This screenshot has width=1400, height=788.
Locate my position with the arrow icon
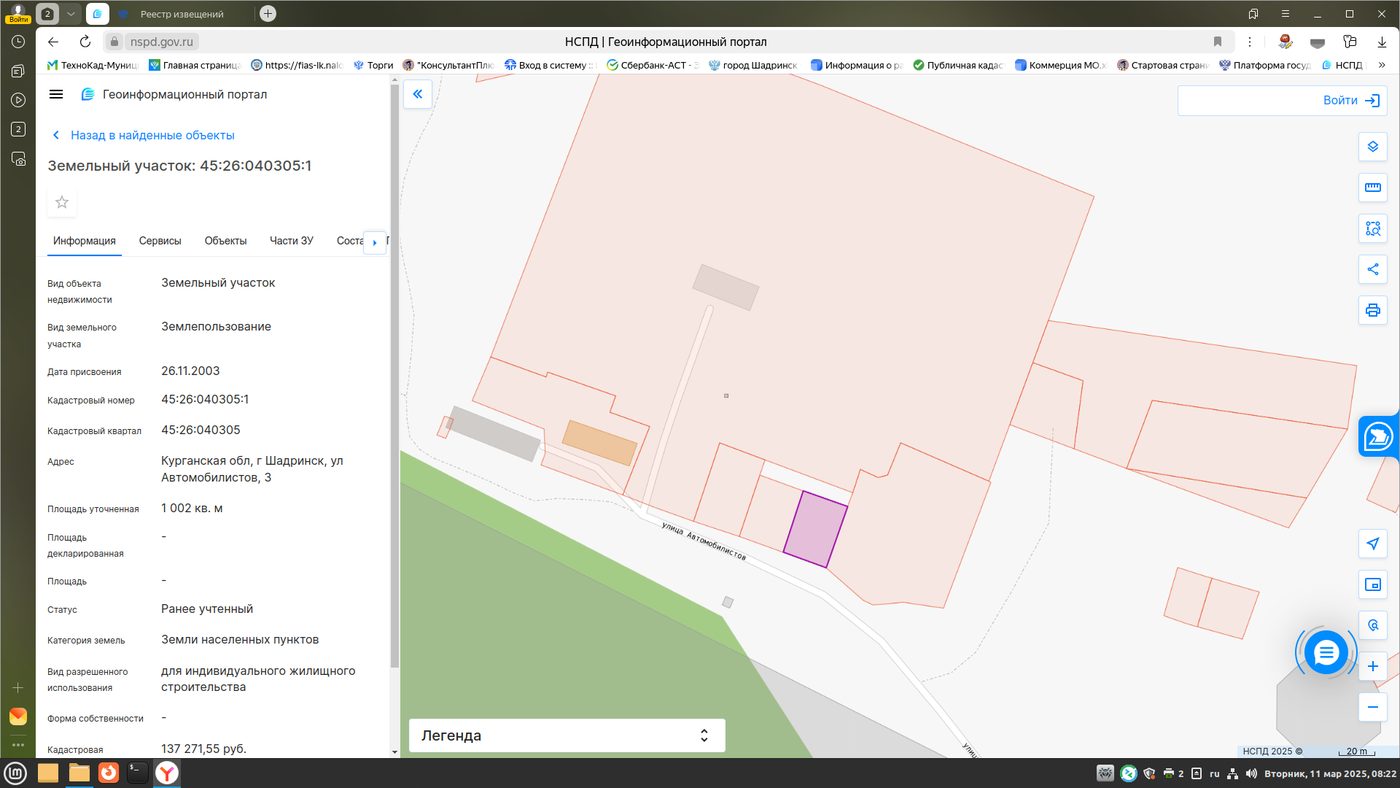click(x=1373, y=543)
